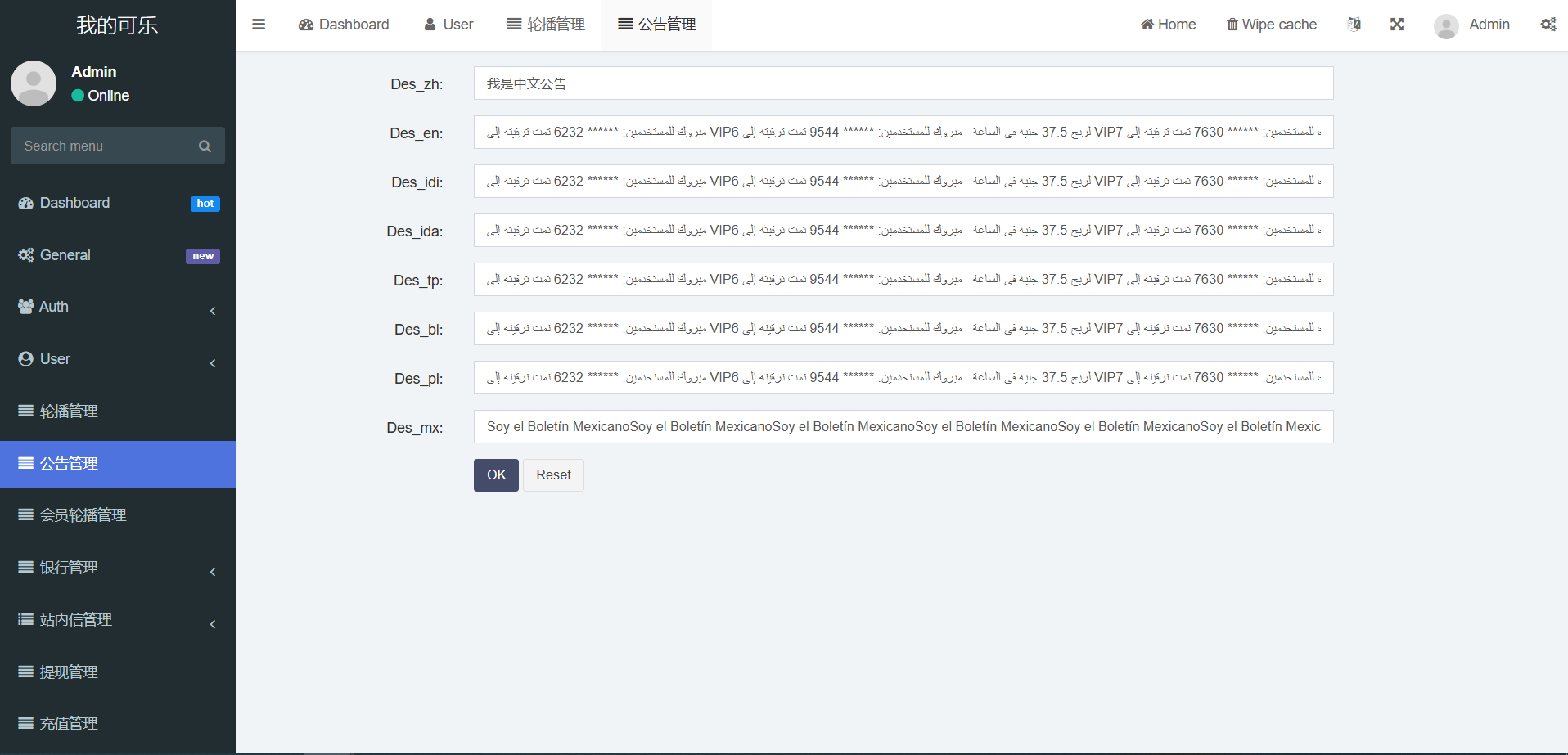Open the settings gears icon at top right
This screenshot has width=1568, height=755.
tap(1548, 25)
